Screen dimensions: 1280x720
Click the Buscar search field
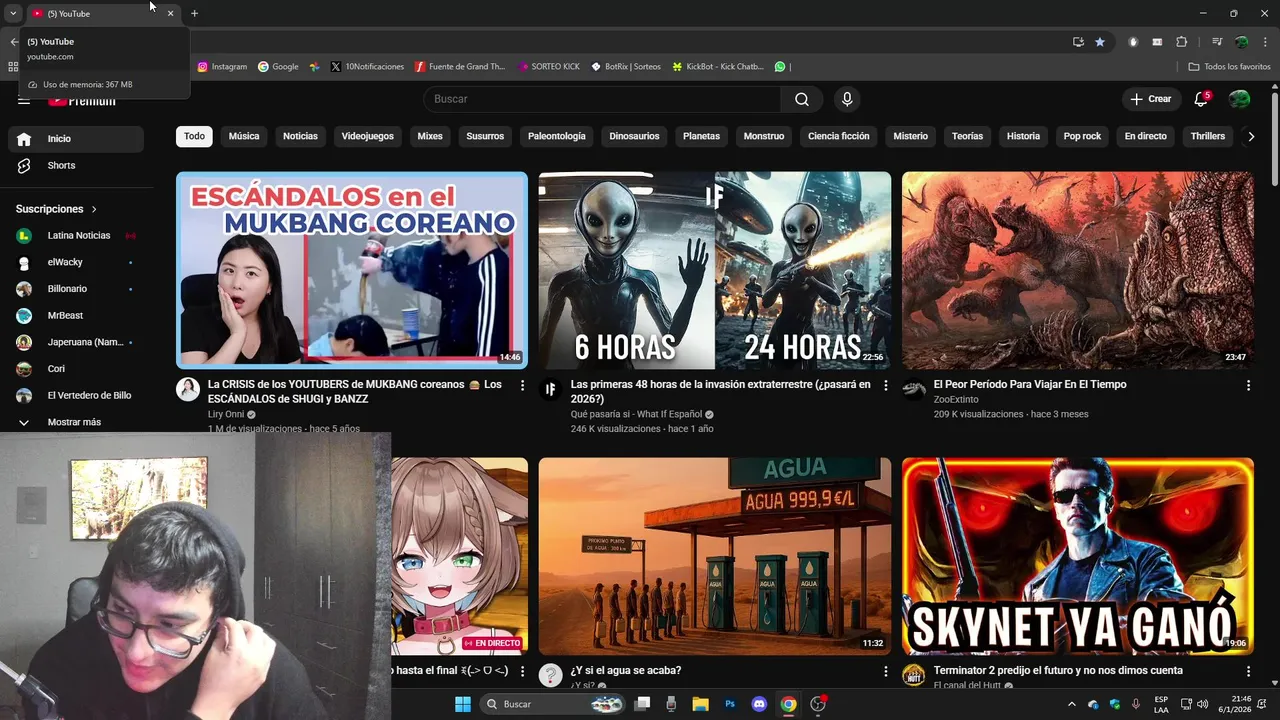tap(603, 99)
